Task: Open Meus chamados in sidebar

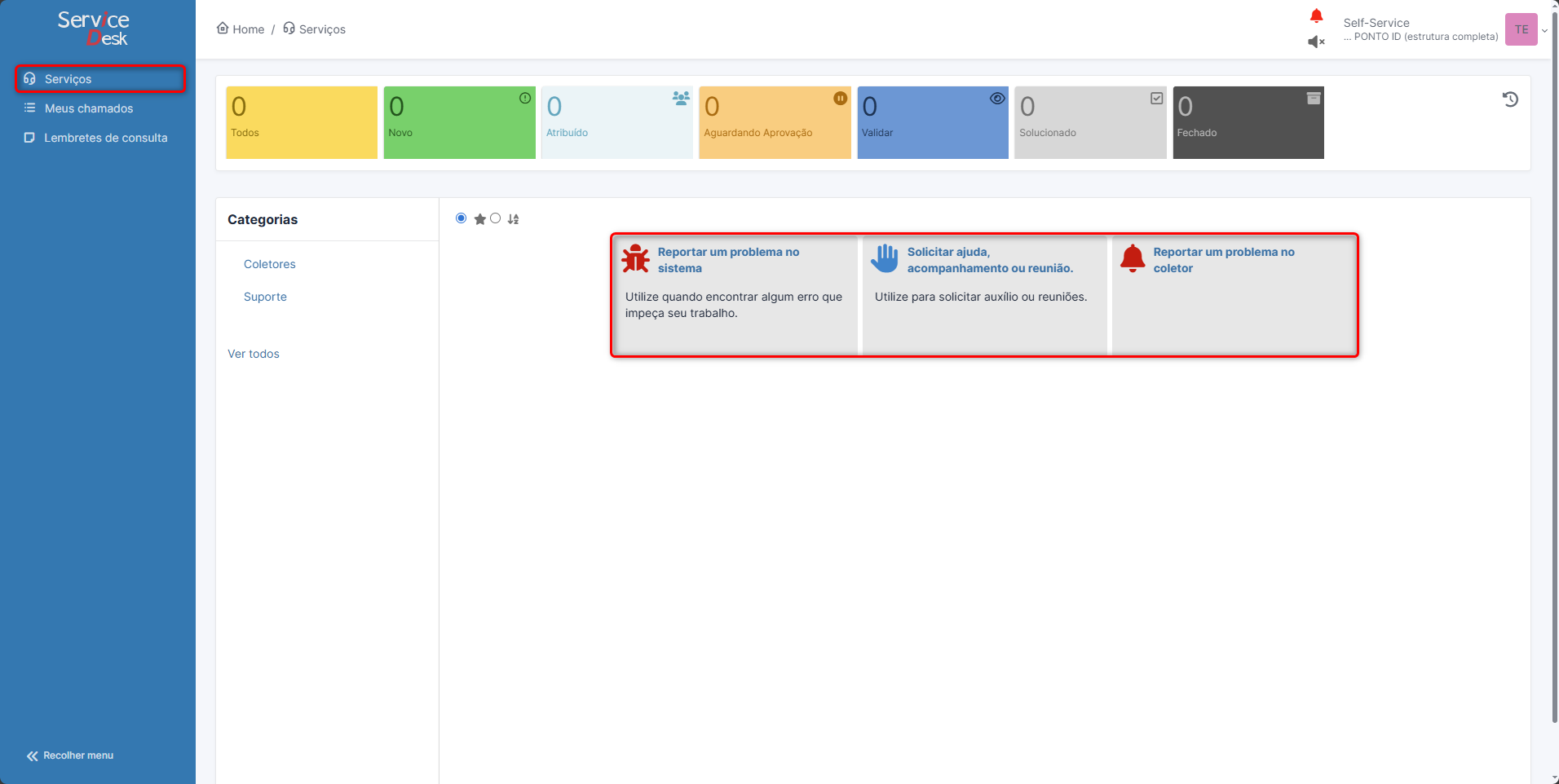Action: (88, 108)
